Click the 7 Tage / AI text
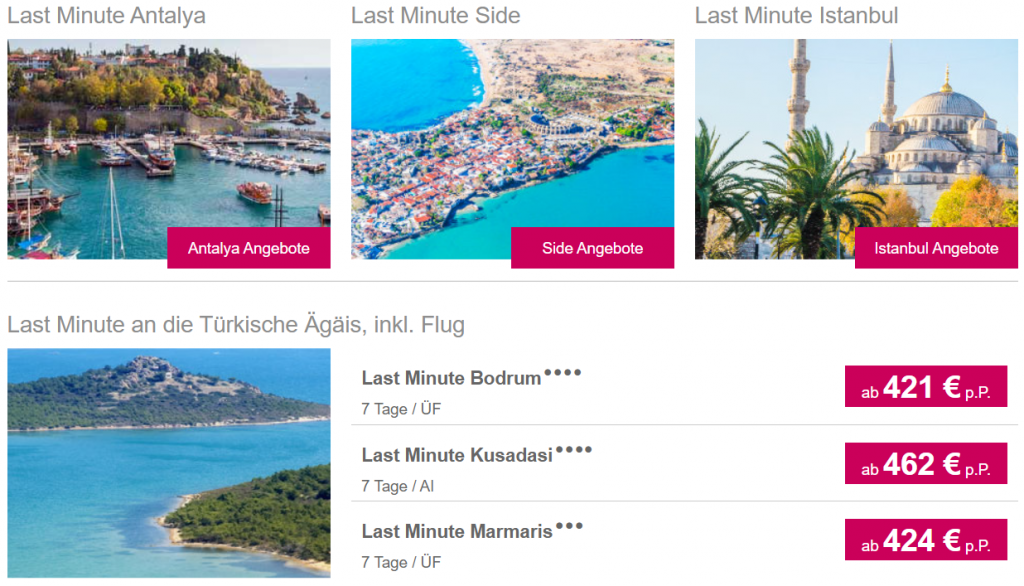This screenshot has width=1024, height=586. tap(398, 486)
